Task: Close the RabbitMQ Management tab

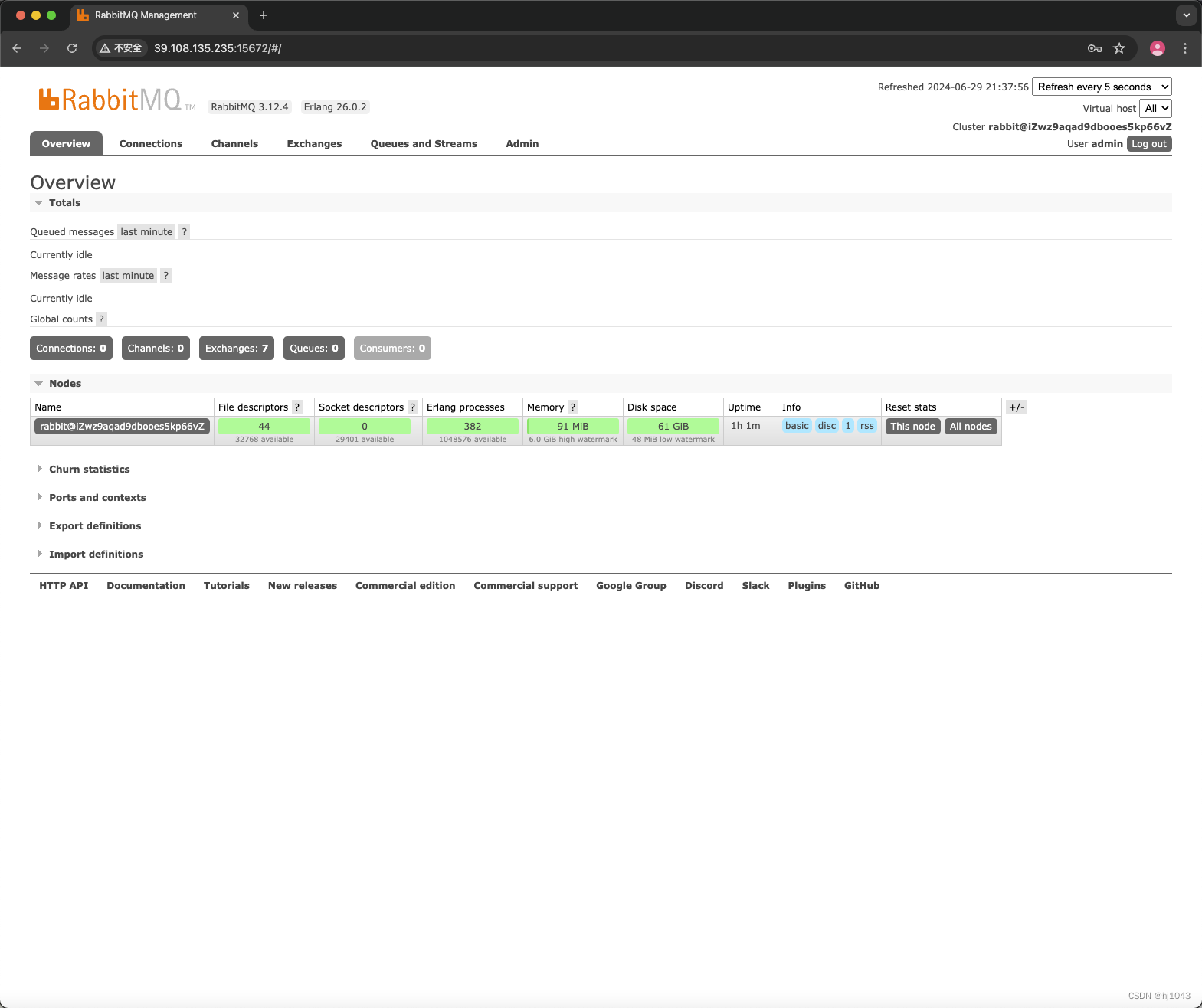Action: (x=236, y=15)
